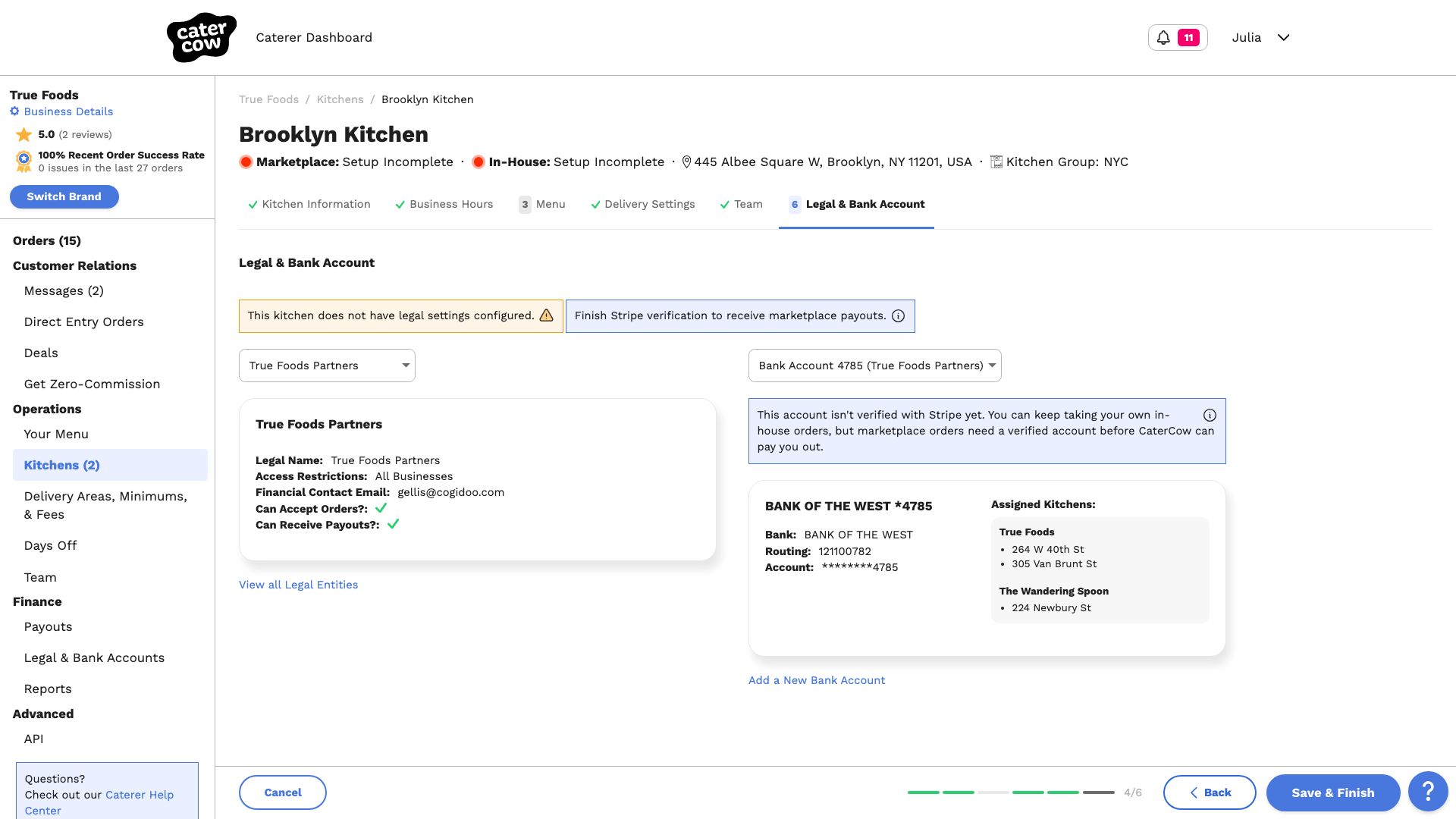
Task: Select the Legal & Bank Account tab
Action: coord(856,205)
